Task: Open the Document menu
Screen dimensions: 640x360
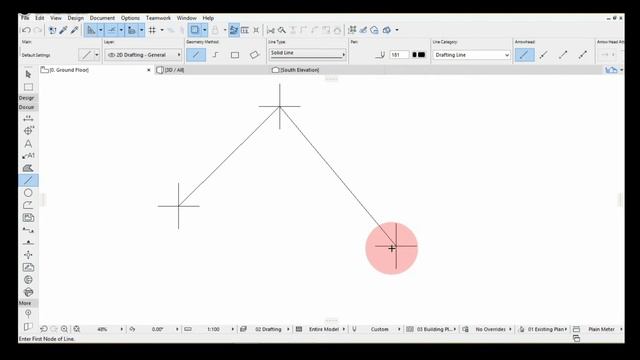Action: point(102,18)
